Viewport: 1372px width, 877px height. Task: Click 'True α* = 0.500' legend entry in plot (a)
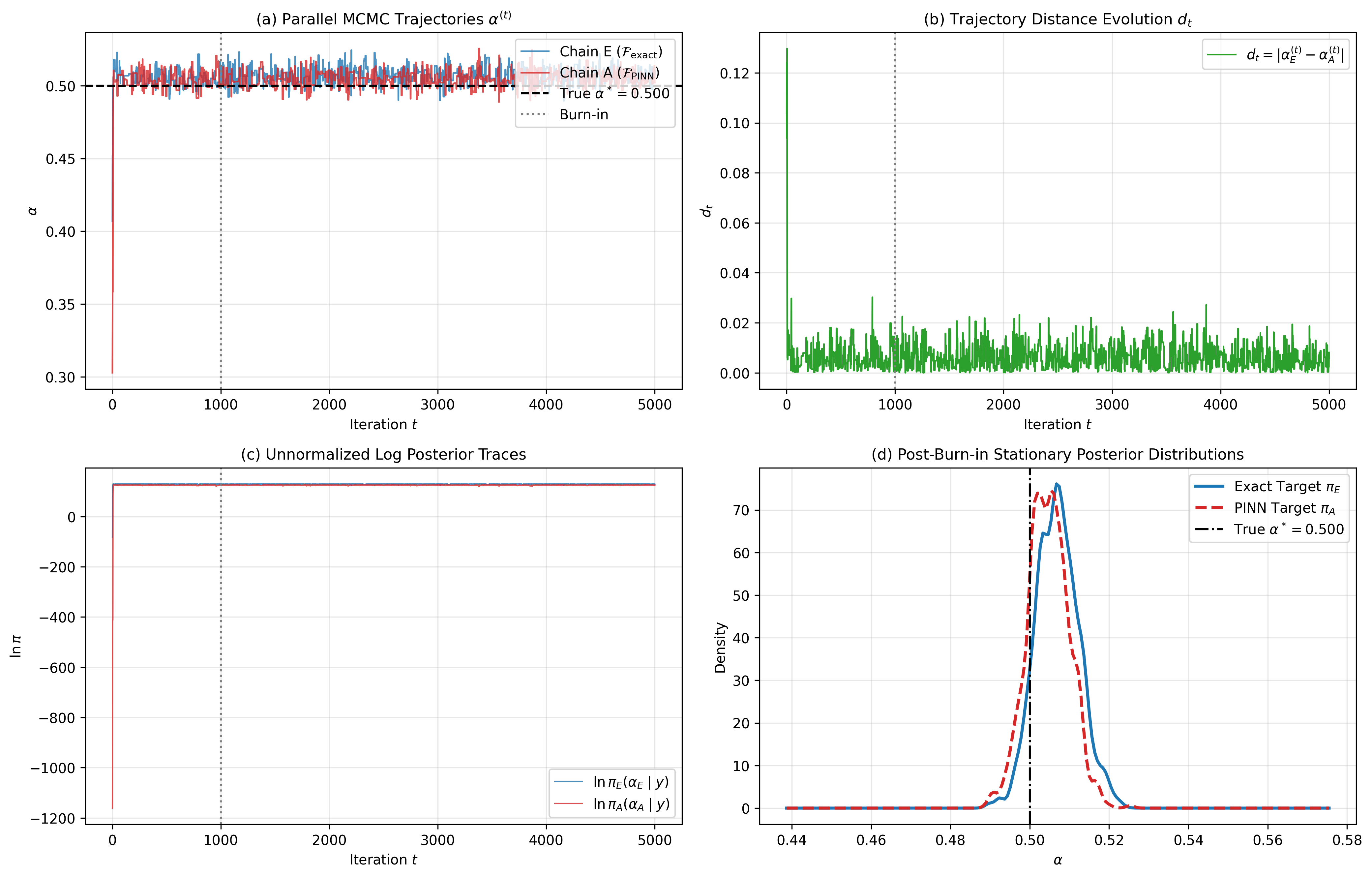click(595, 93)
